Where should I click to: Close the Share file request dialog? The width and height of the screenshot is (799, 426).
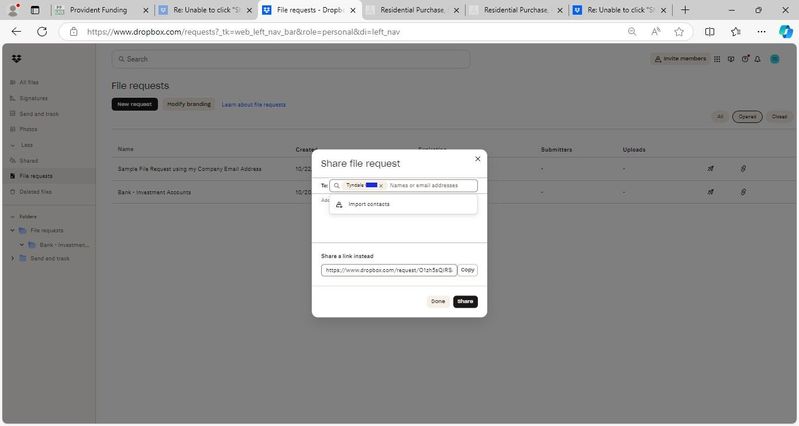tap(477, 159)
